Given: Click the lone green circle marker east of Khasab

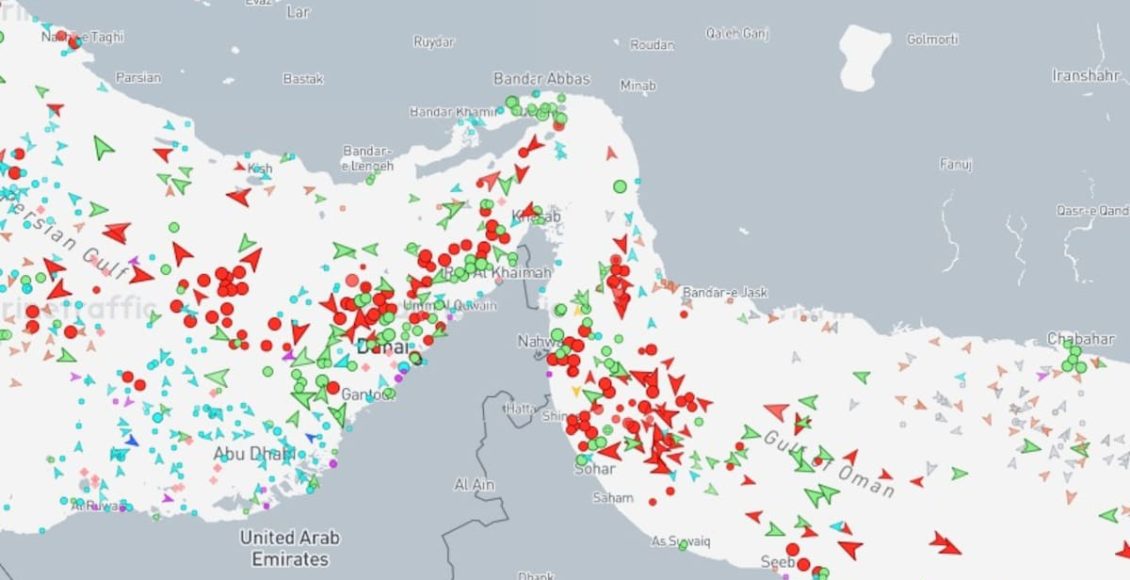Looking at the screenshot, I should tap(619, 186).
